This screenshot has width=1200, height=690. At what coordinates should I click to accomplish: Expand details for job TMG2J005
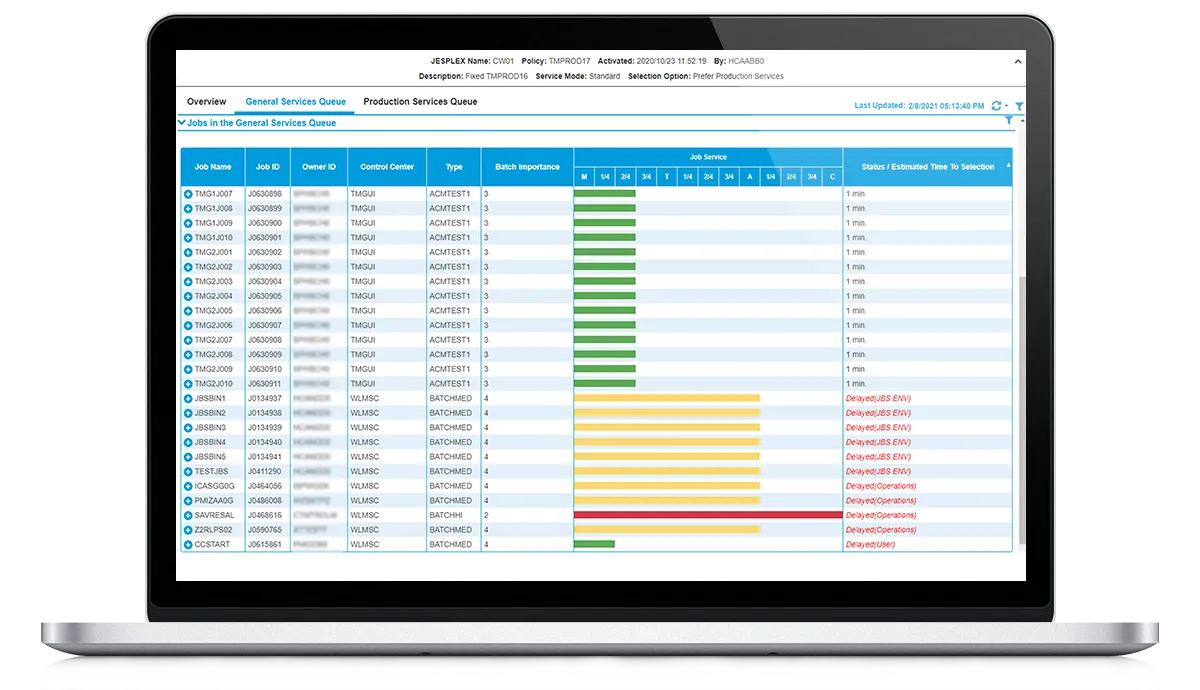point(188,311)
